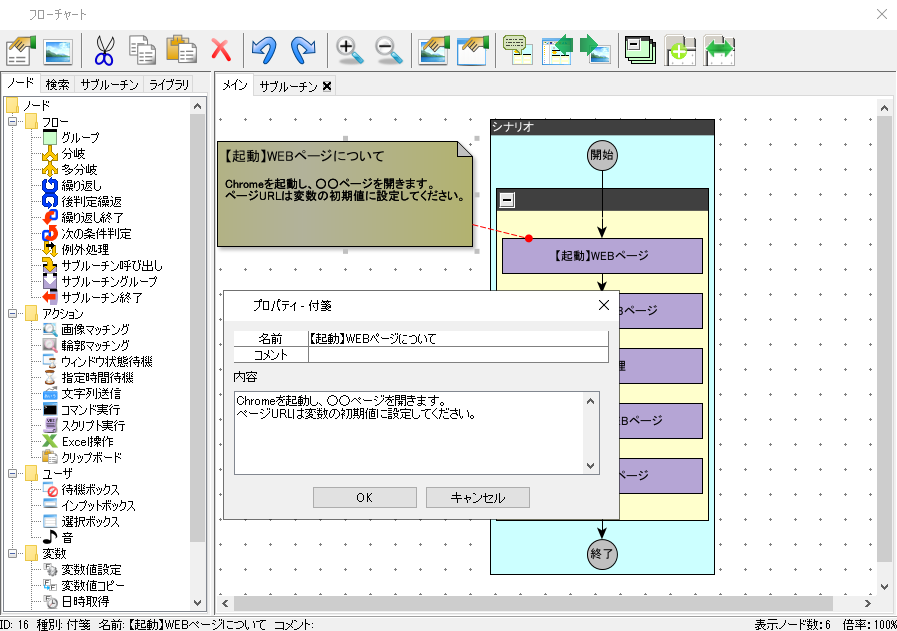Collapse the group box inside シナリオ
The width and height of the screenshot is (897, 631).
(x=507, y=200)
